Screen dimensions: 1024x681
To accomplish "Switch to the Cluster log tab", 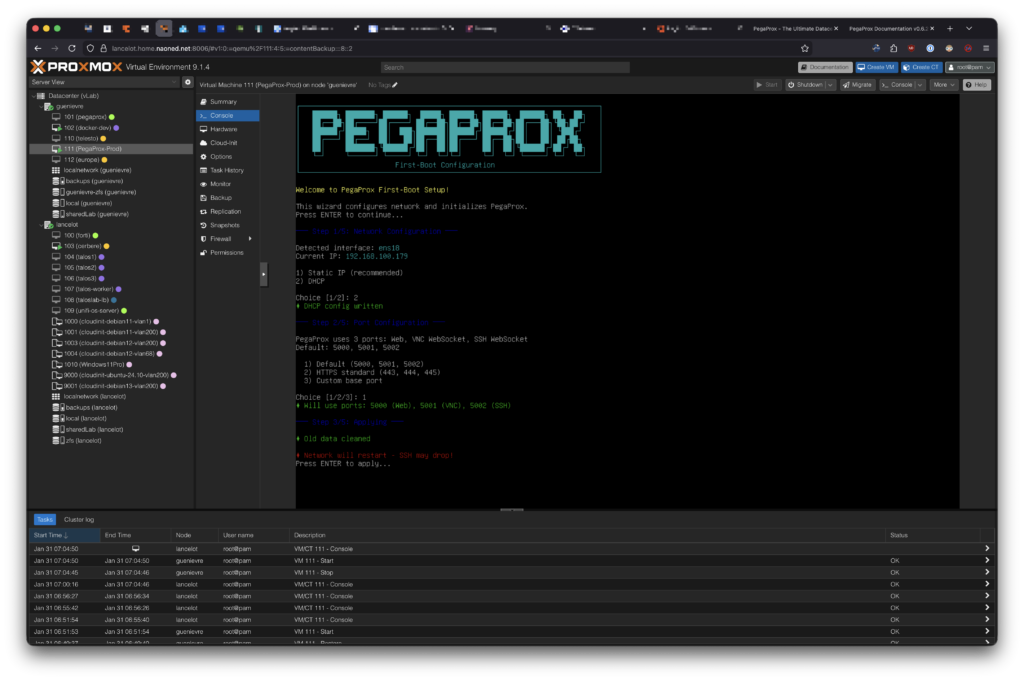I will 79,520.
